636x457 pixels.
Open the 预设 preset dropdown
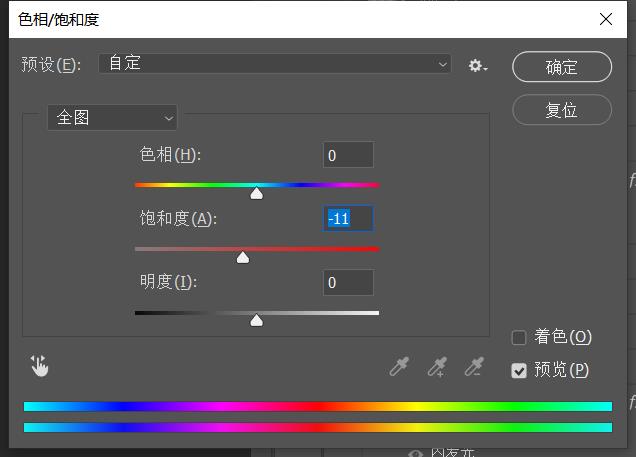[275, 64]
